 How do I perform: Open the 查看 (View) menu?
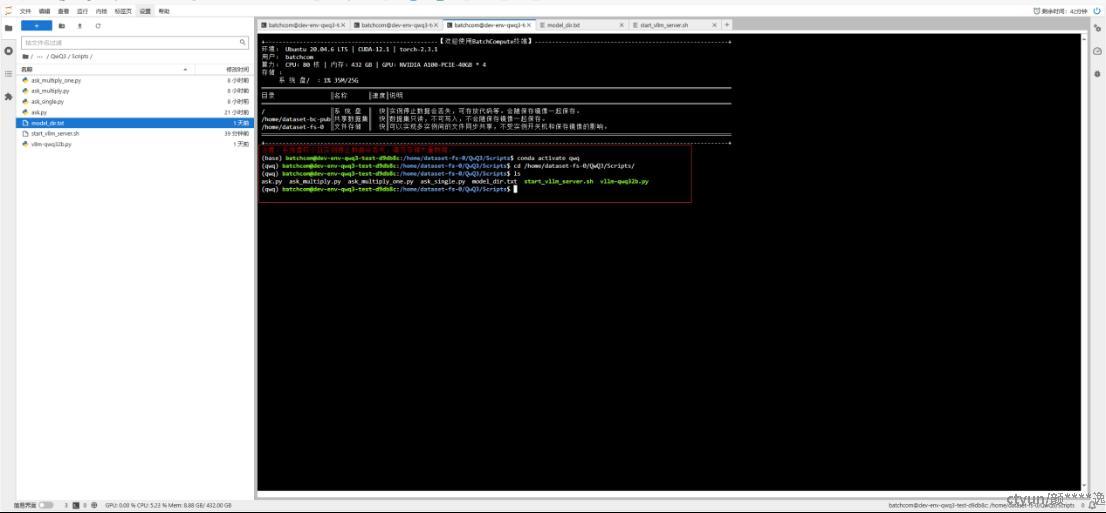click(x=63, y=11)
